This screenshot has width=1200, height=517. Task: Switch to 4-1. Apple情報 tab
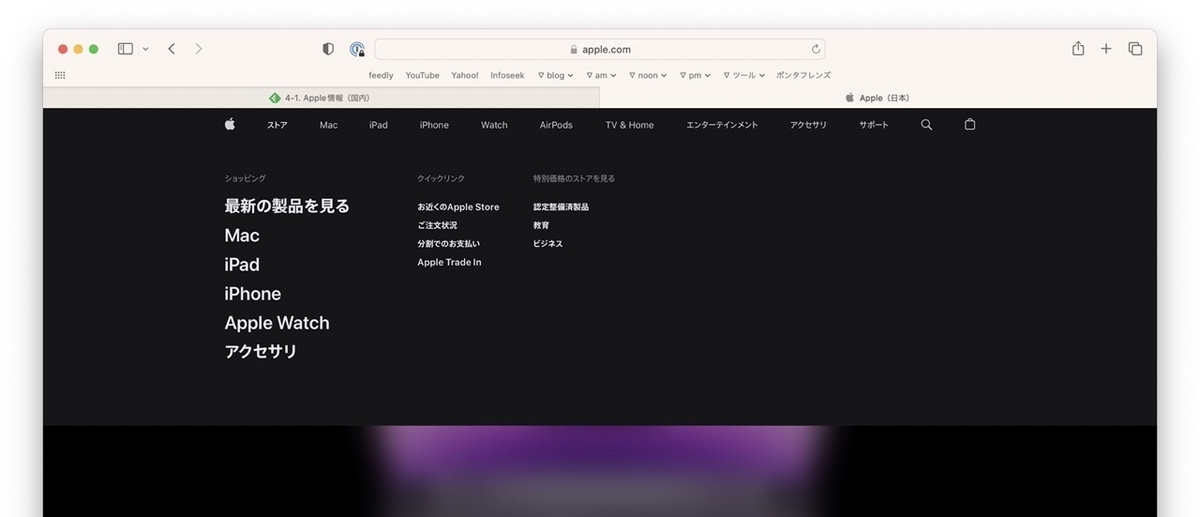click(321, 98)
